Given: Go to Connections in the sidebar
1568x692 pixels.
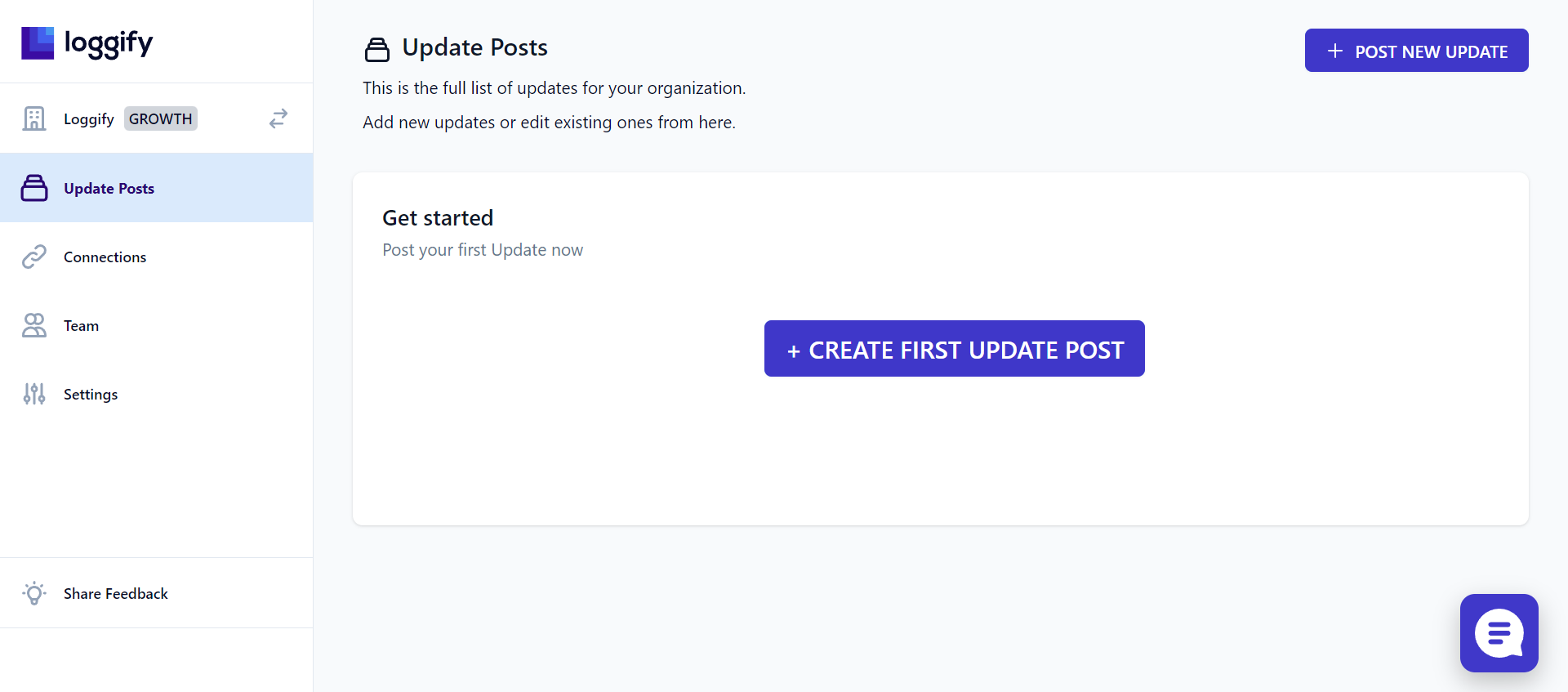Looking at the screenshot, I should click(x=157, y=257).
